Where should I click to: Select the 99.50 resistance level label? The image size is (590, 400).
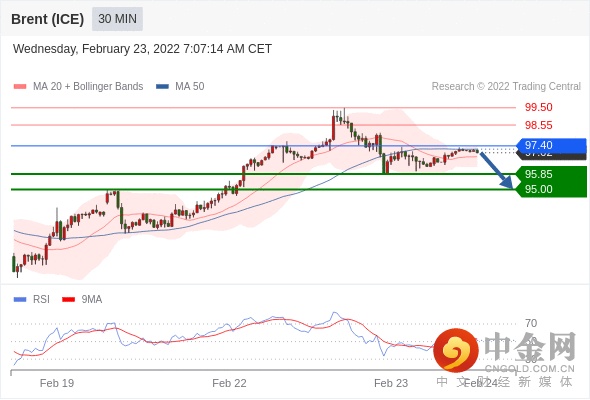click(x=538, y=107)
